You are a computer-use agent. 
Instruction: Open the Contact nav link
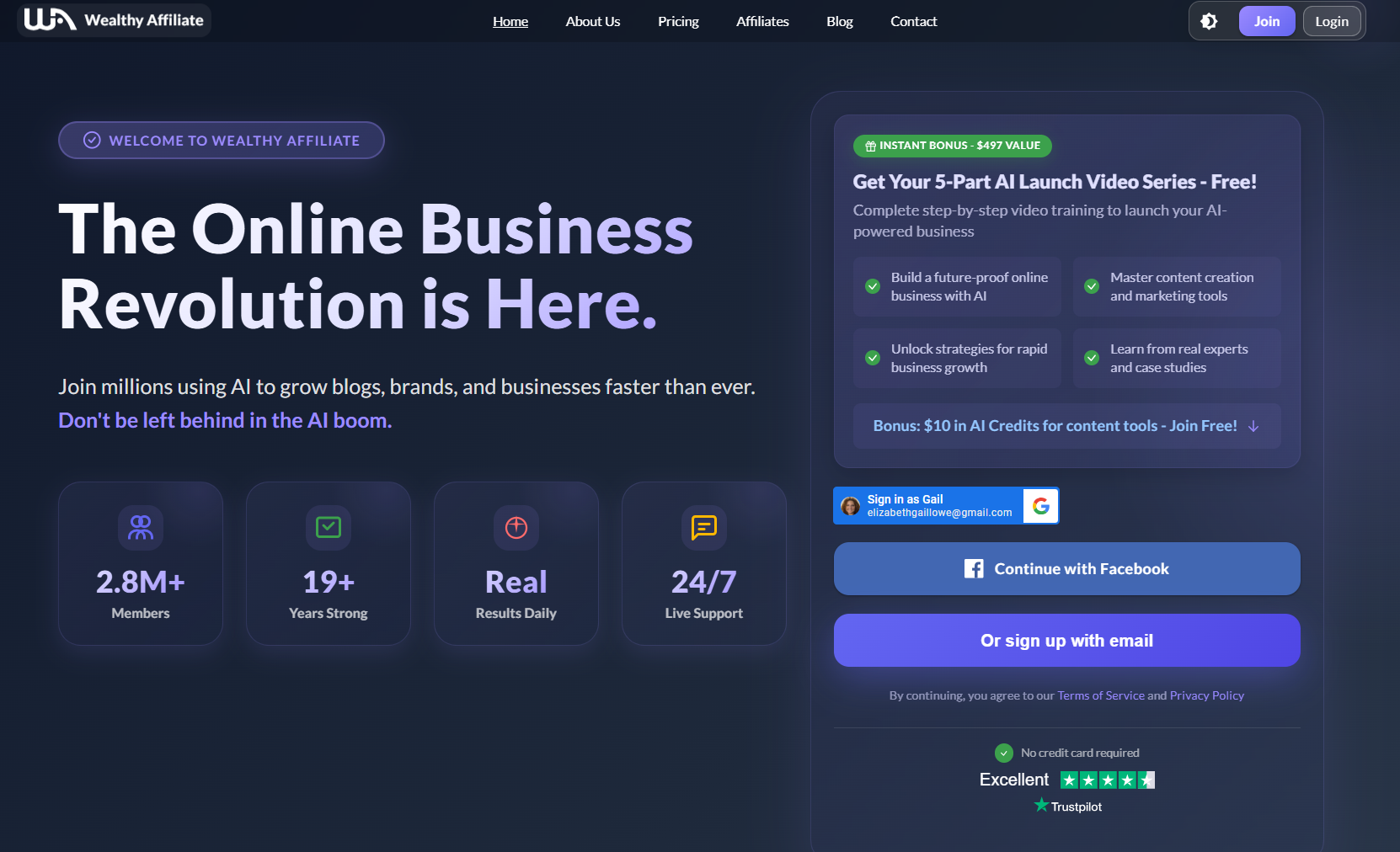[x=914, y=21]
